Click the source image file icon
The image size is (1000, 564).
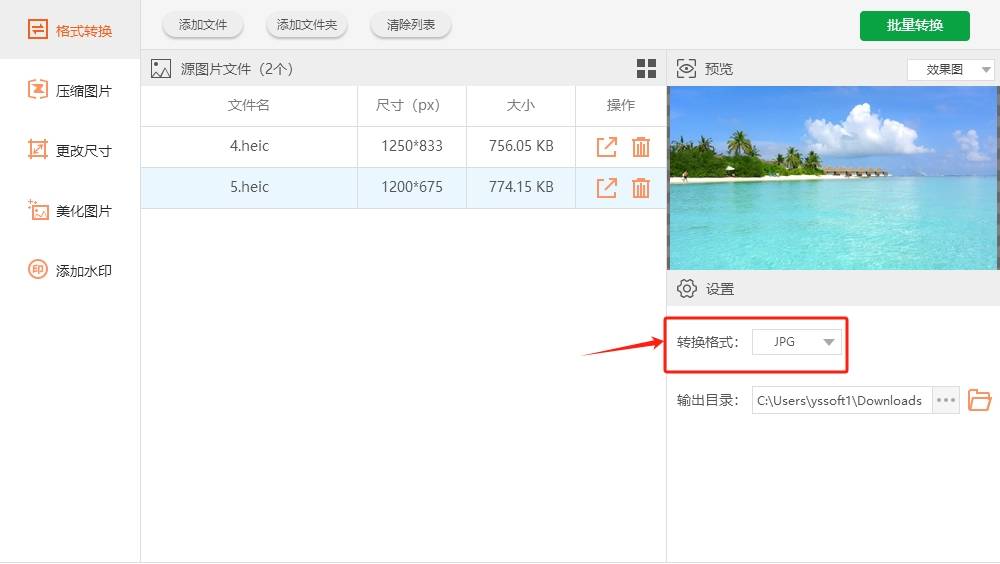tap(161, 69)
